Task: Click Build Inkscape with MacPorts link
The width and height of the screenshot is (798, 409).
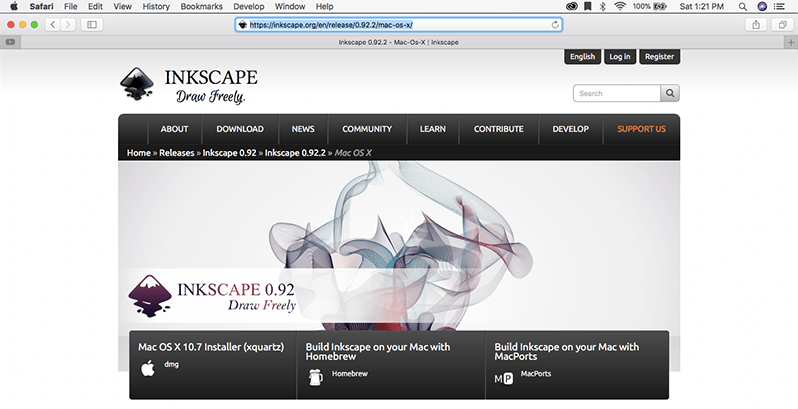Action: [x=566, y=352]
